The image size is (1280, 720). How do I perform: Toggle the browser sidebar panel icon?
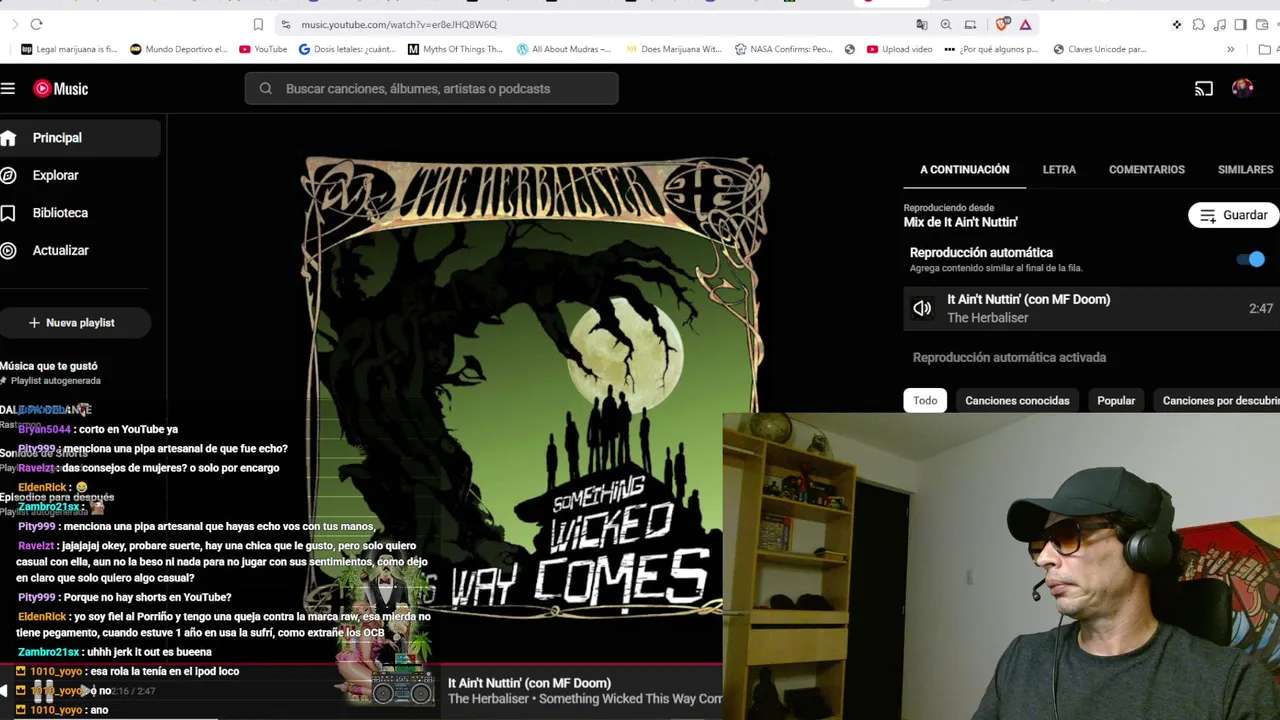[x=1240, y=24]
